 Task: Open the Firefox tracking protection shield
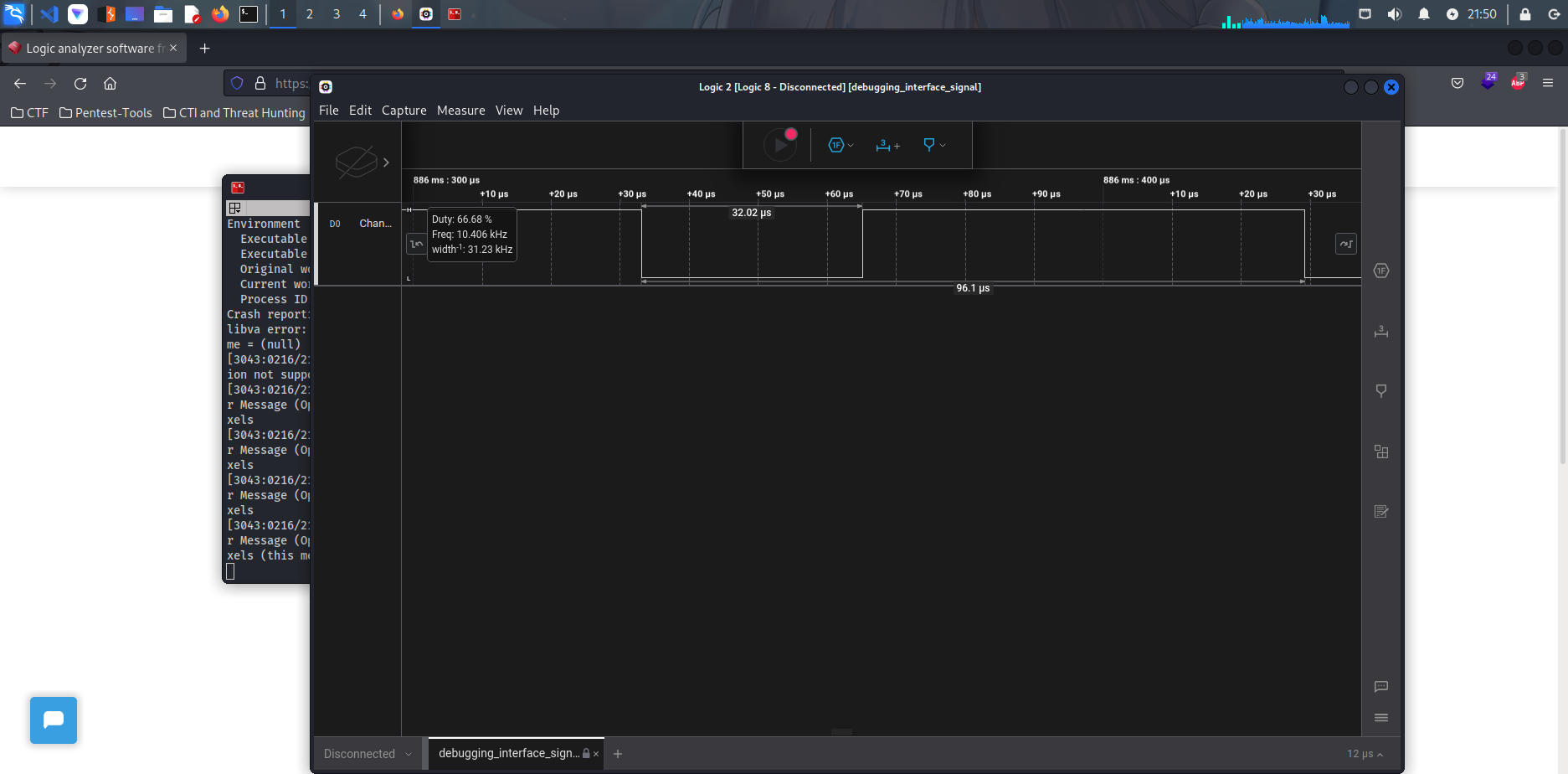[x=237, y=83]
